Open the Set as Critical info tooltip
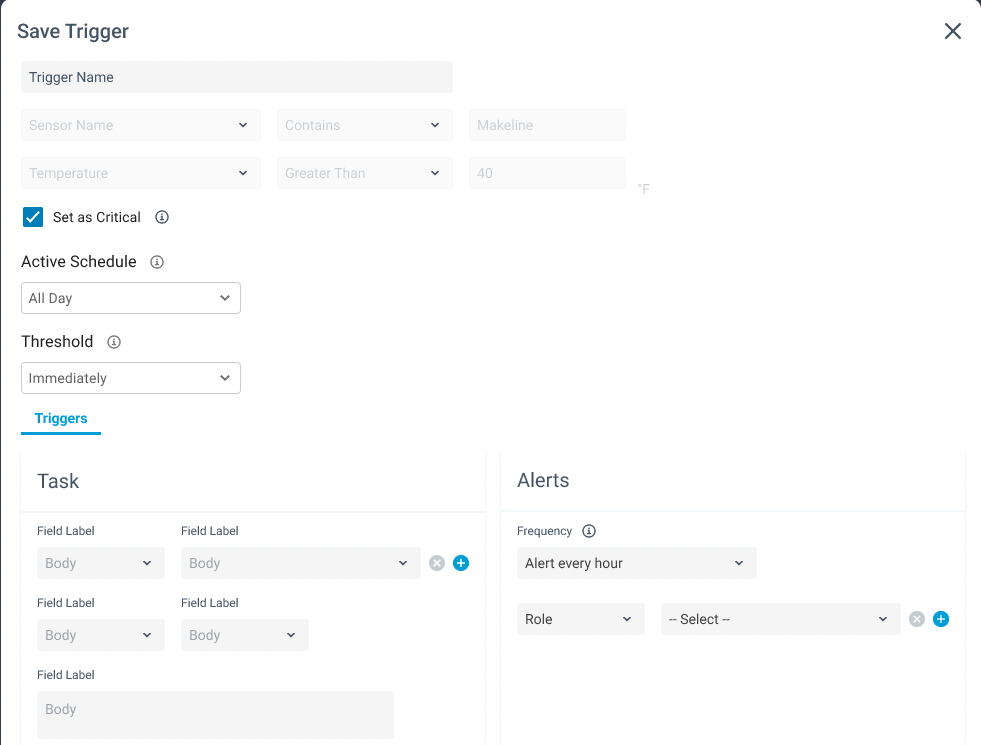 click(161, 217)
